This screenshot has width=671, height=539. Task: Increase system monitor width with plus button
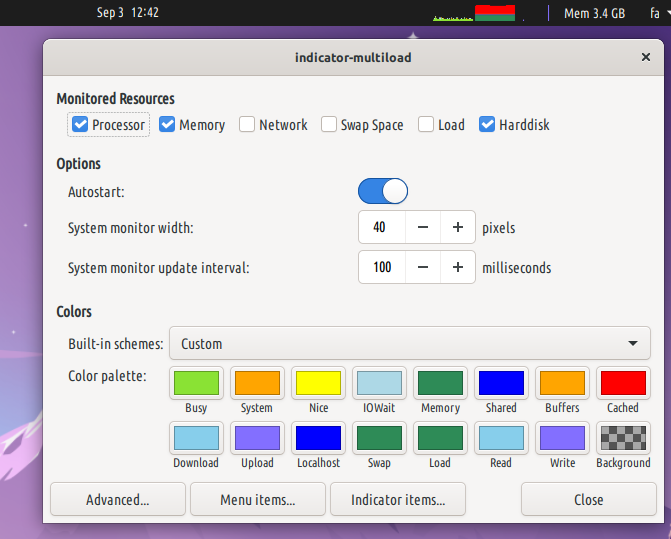pos(457,228)
